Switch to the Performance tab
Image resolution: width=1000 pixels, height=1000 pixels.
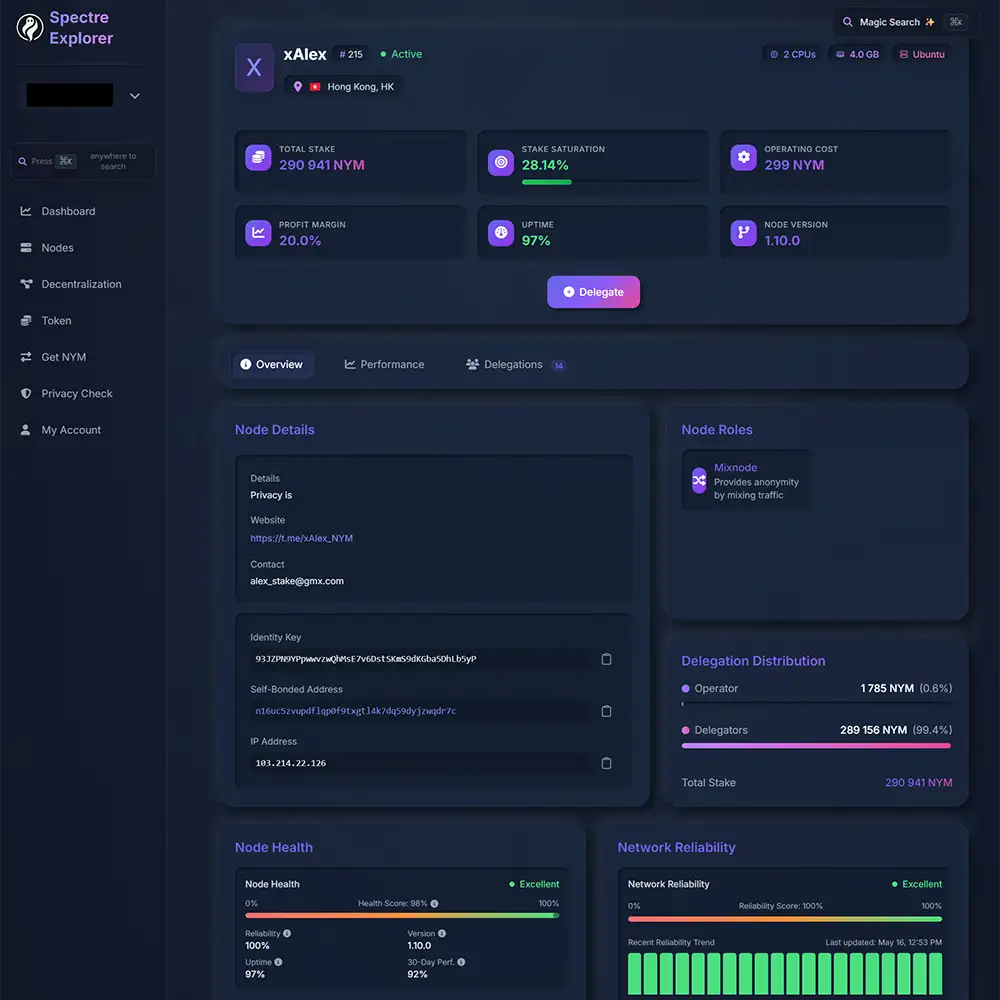(x=385, y=365)
